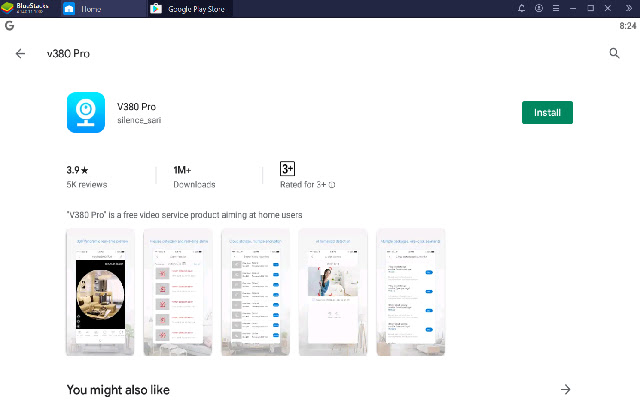Click the 1M+ Downloads text
Viewport: 640px width, 400px height.
pyautogui.click(x=194, y=177)
